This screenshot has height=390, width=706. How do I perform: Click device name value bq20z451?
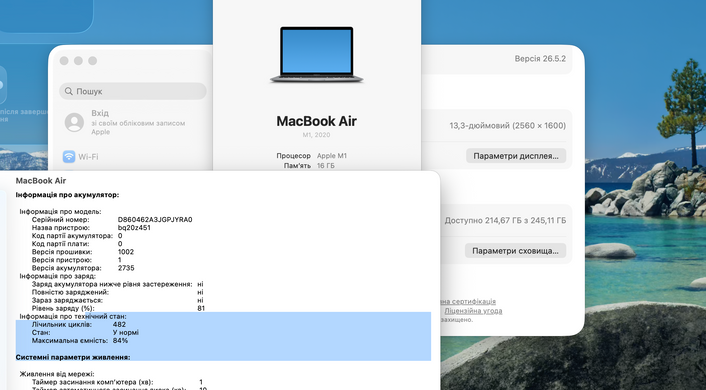pyautogui.click(x=134, y=228)
